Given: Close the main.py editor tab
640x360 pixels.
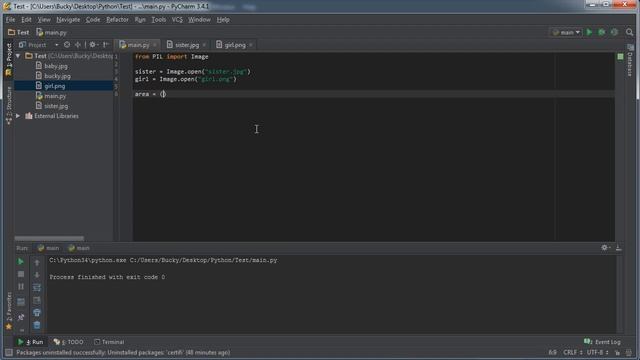Looking at the screenshot, I should point(155,45).
